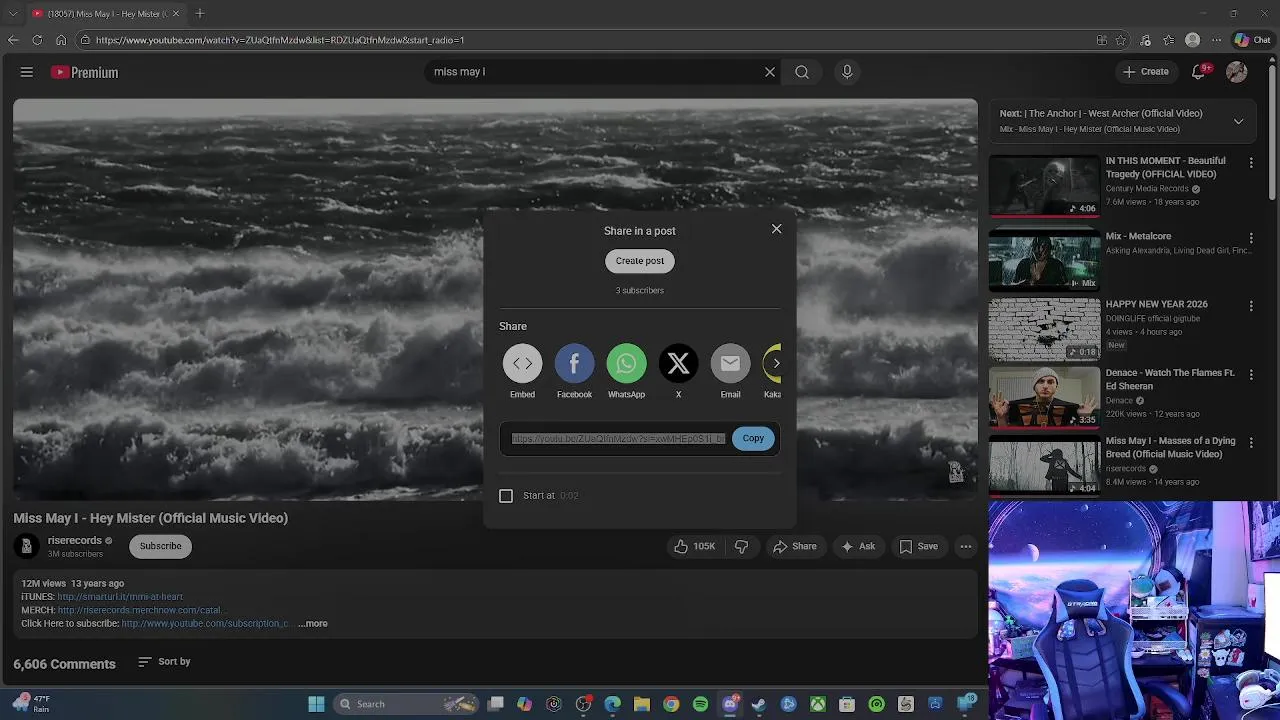This screenshot has width=1280, height=720.
Task: Enable the Start at checkbox
Action: tap(506, 496)
